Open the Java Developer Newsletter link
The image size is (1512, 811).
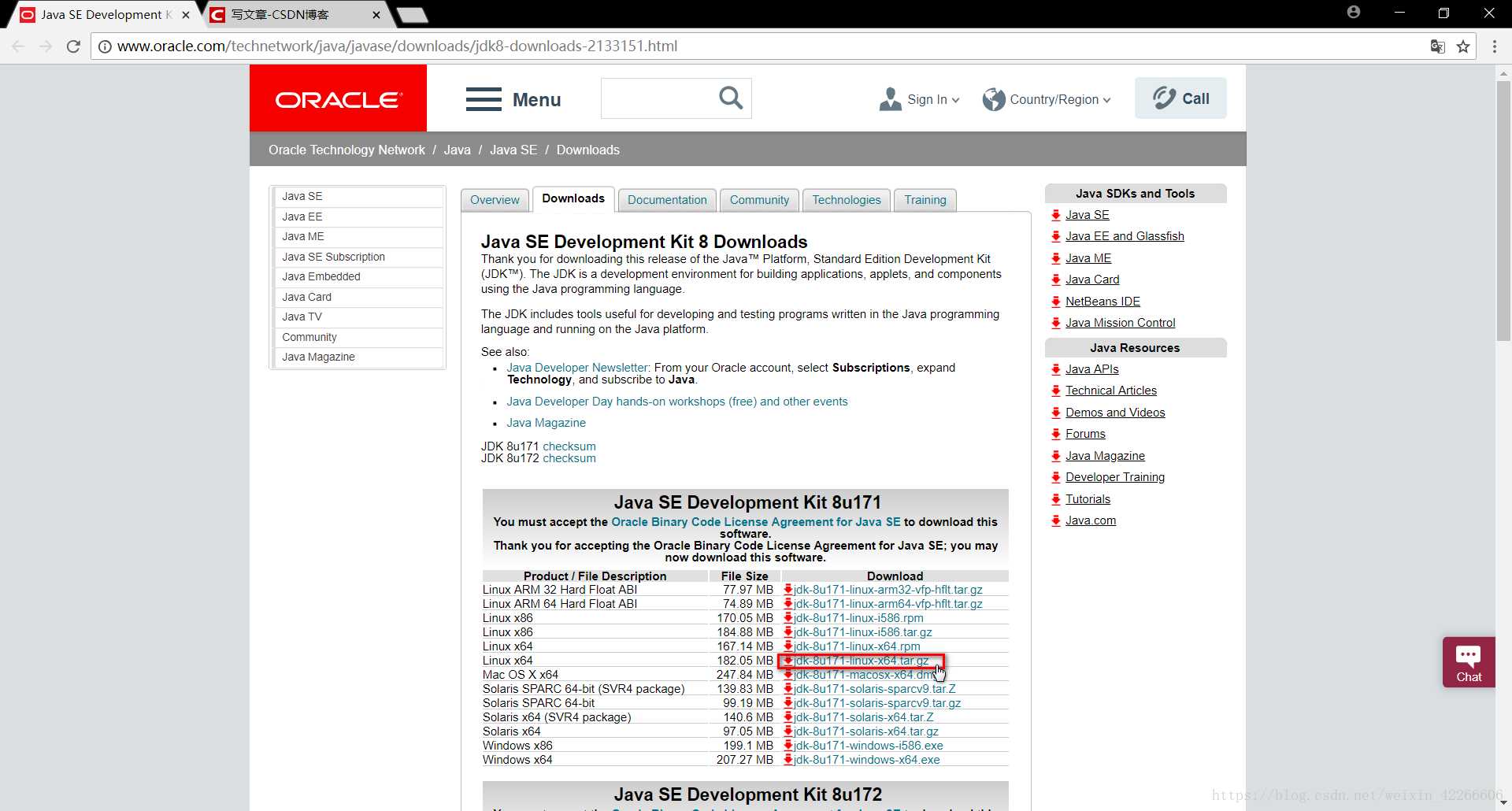(577, 368)
